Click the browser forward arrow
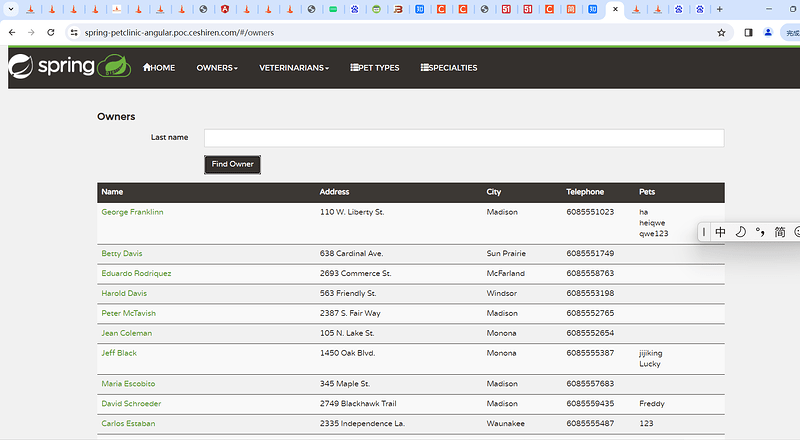 31,32
